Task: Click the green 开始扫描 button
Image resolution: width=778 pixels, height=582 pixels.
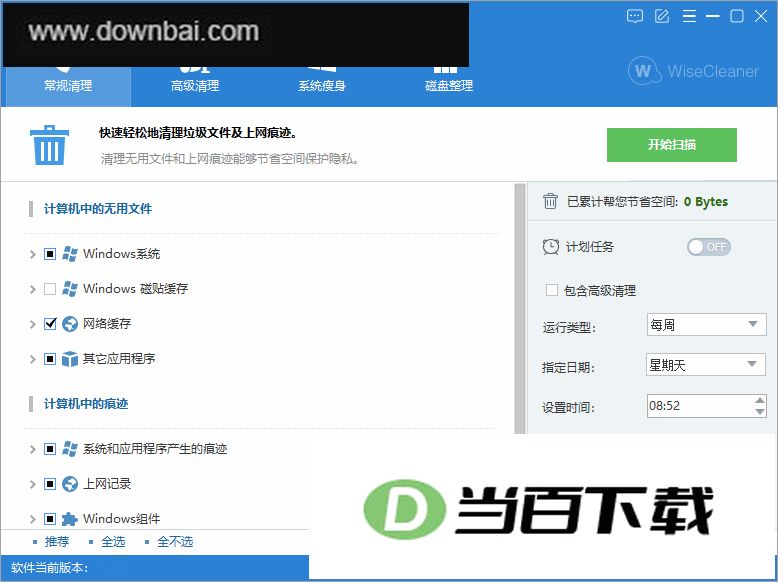Action: [672, 145]
